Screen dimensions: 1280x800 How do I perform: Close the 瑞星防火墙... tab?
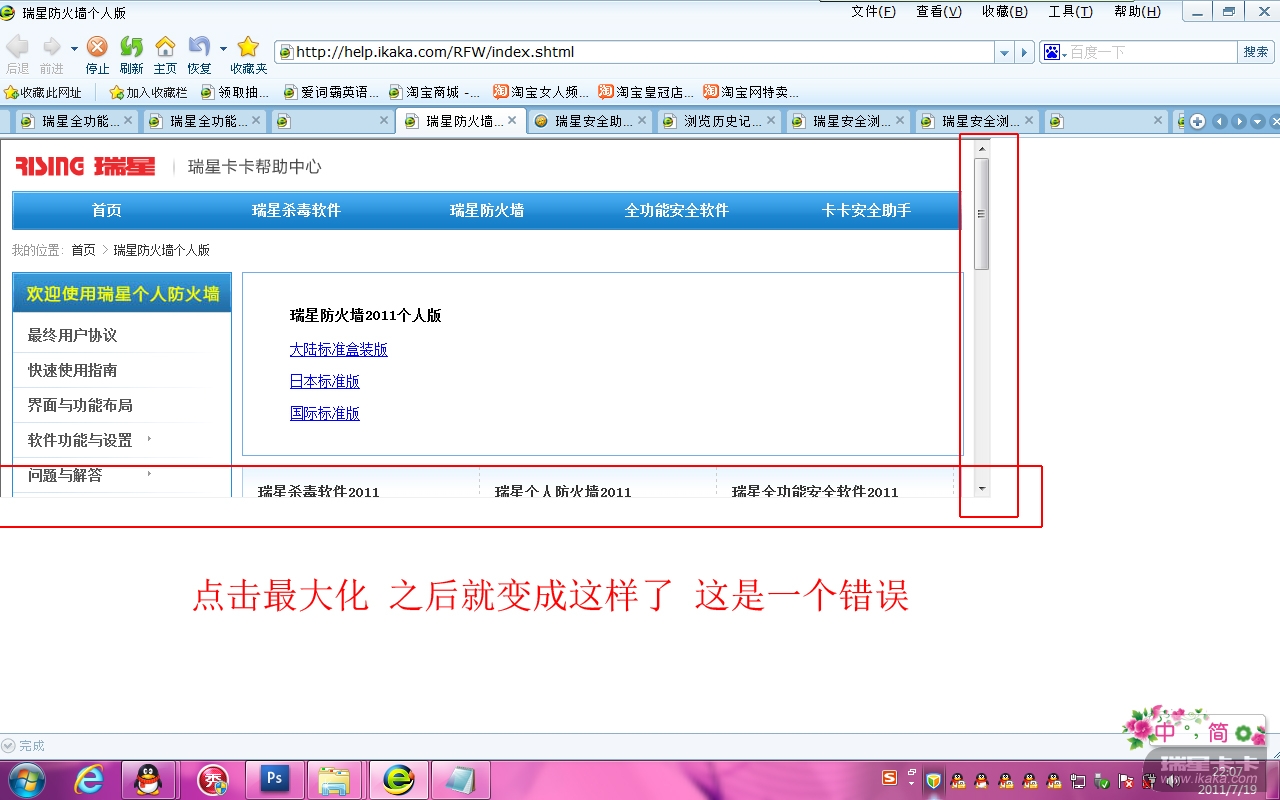click(x=512, y=120)
